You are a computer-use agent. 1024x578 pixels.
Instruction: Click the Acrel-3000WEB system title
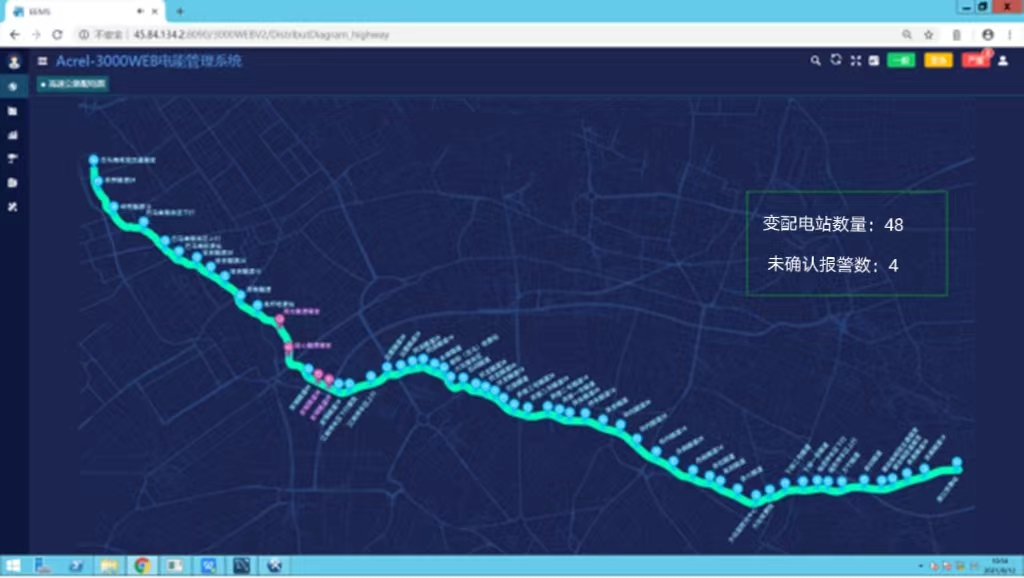click(148, 61)
